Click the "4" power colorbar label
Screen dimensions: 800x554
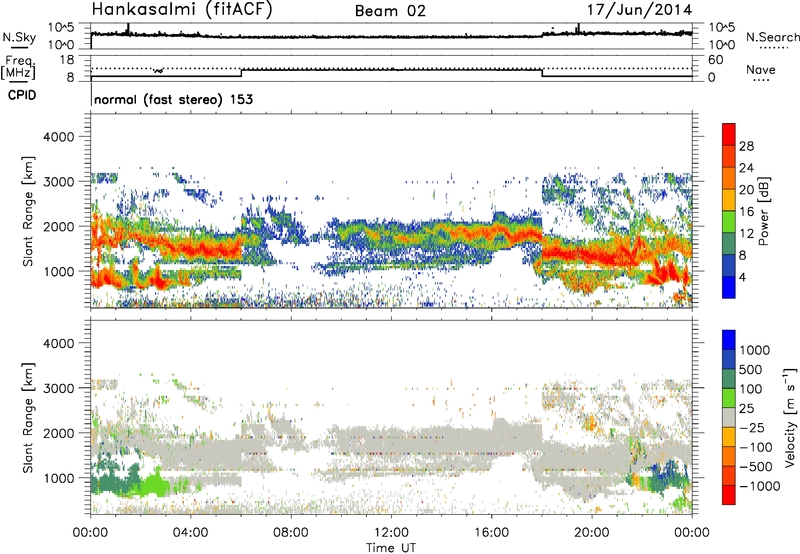743,278
